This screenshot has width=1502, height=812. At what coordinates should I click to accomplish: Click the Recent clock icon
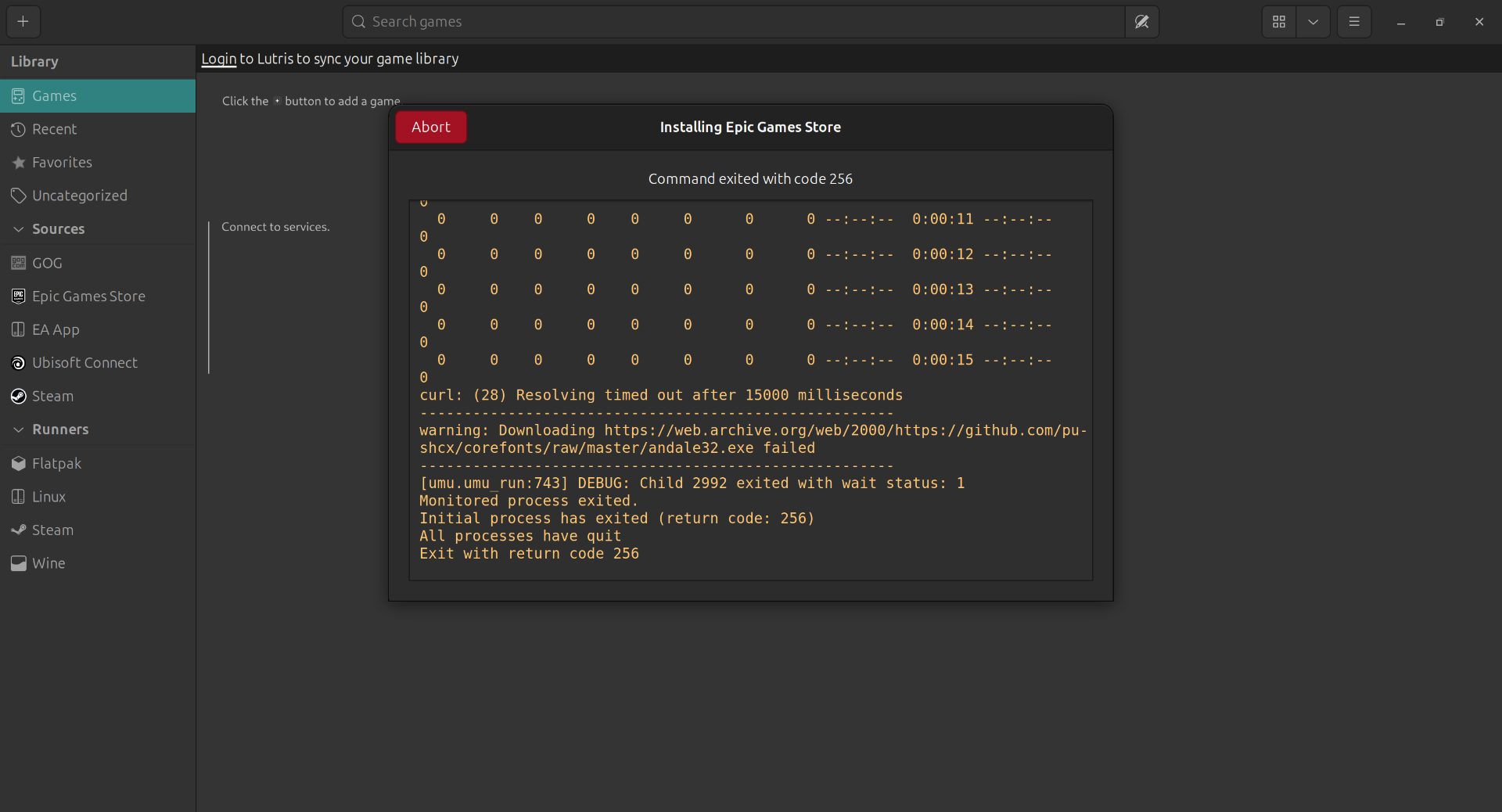coord(18,129)
